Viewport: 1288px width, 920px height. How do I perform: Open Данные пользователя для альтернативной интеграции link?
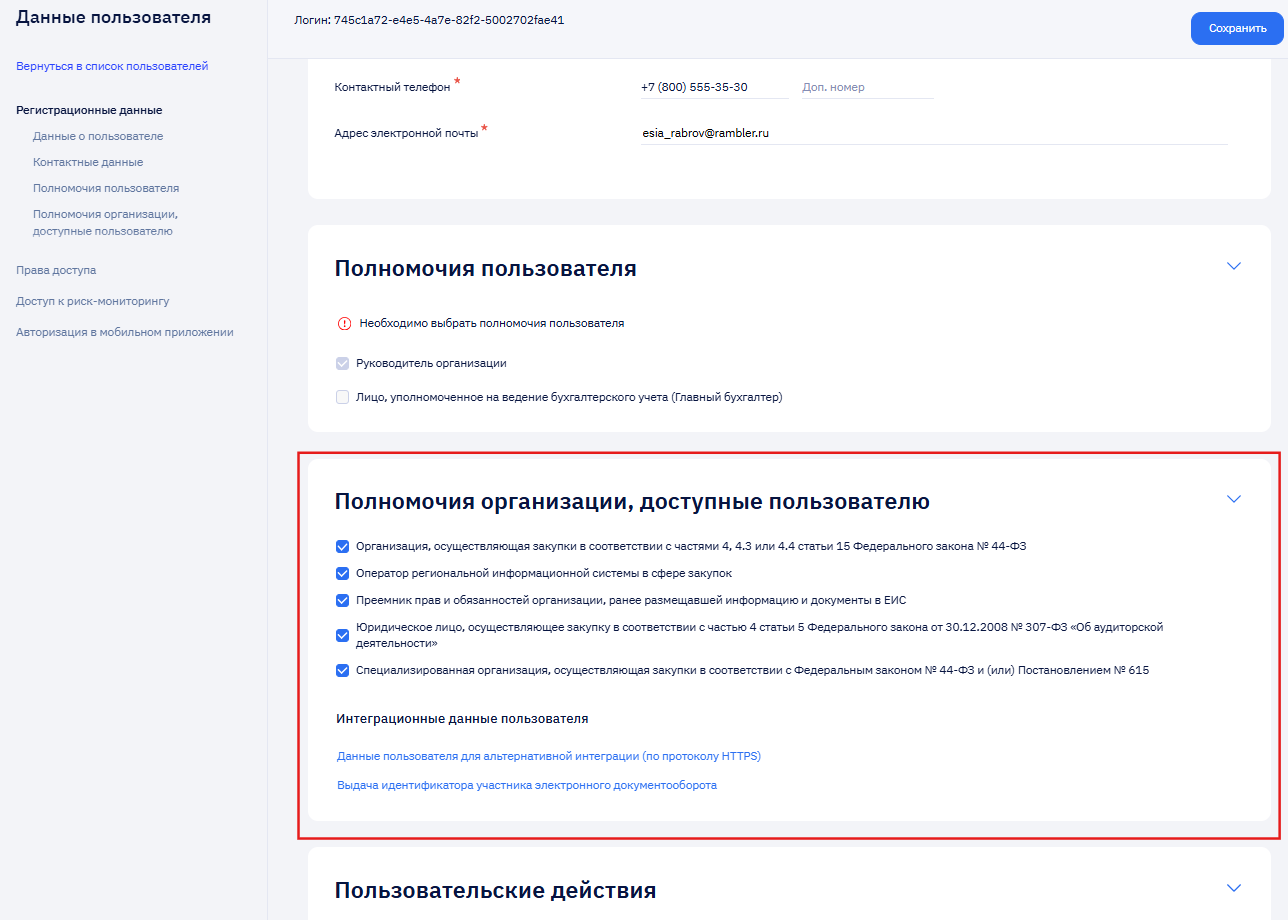coord(549,756)
